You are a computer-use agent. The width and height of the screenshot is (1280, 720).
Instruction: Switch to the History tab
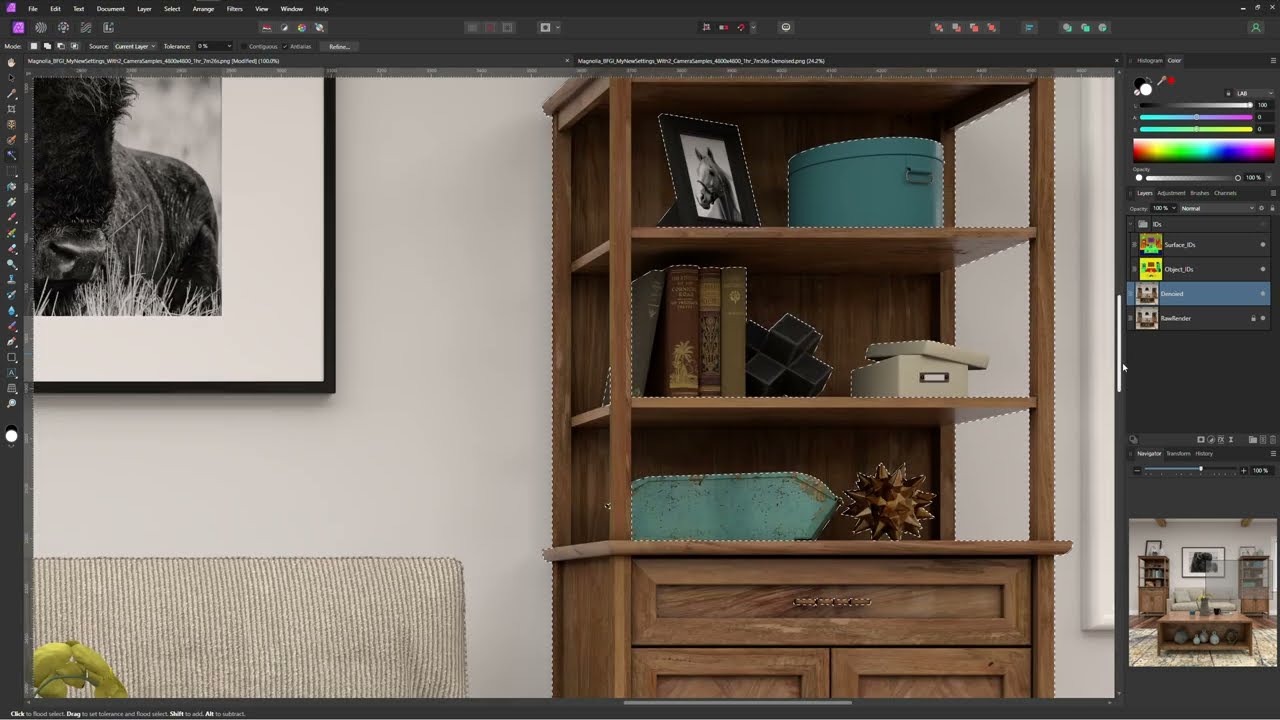click(1204, 454)
